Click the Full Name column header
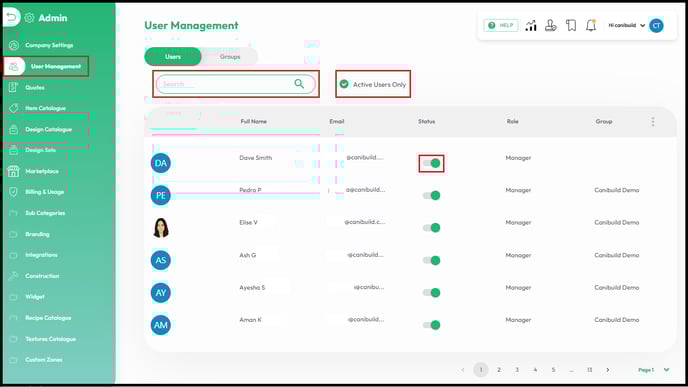Image resolution: width=688 pixels, height=387 pixels. [x=254, y=122]
